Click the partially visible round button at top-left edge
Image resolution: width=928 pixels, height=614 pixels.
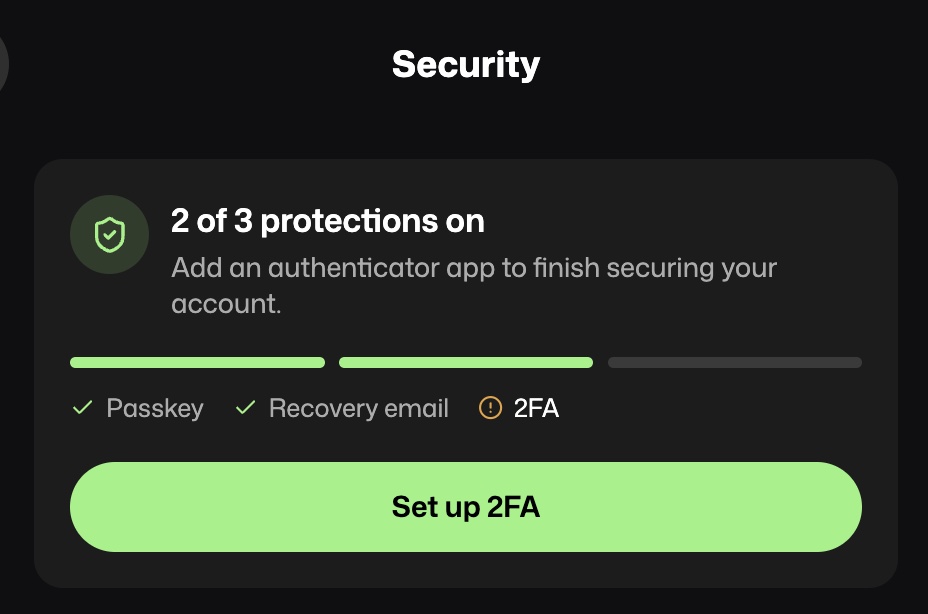pos(3,64)
